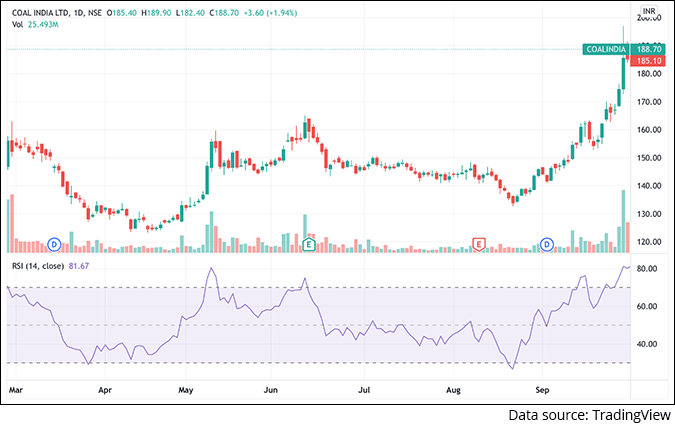Click the 150.00 price axis label
The image size is (675, 425).
(x=649, y=158)
